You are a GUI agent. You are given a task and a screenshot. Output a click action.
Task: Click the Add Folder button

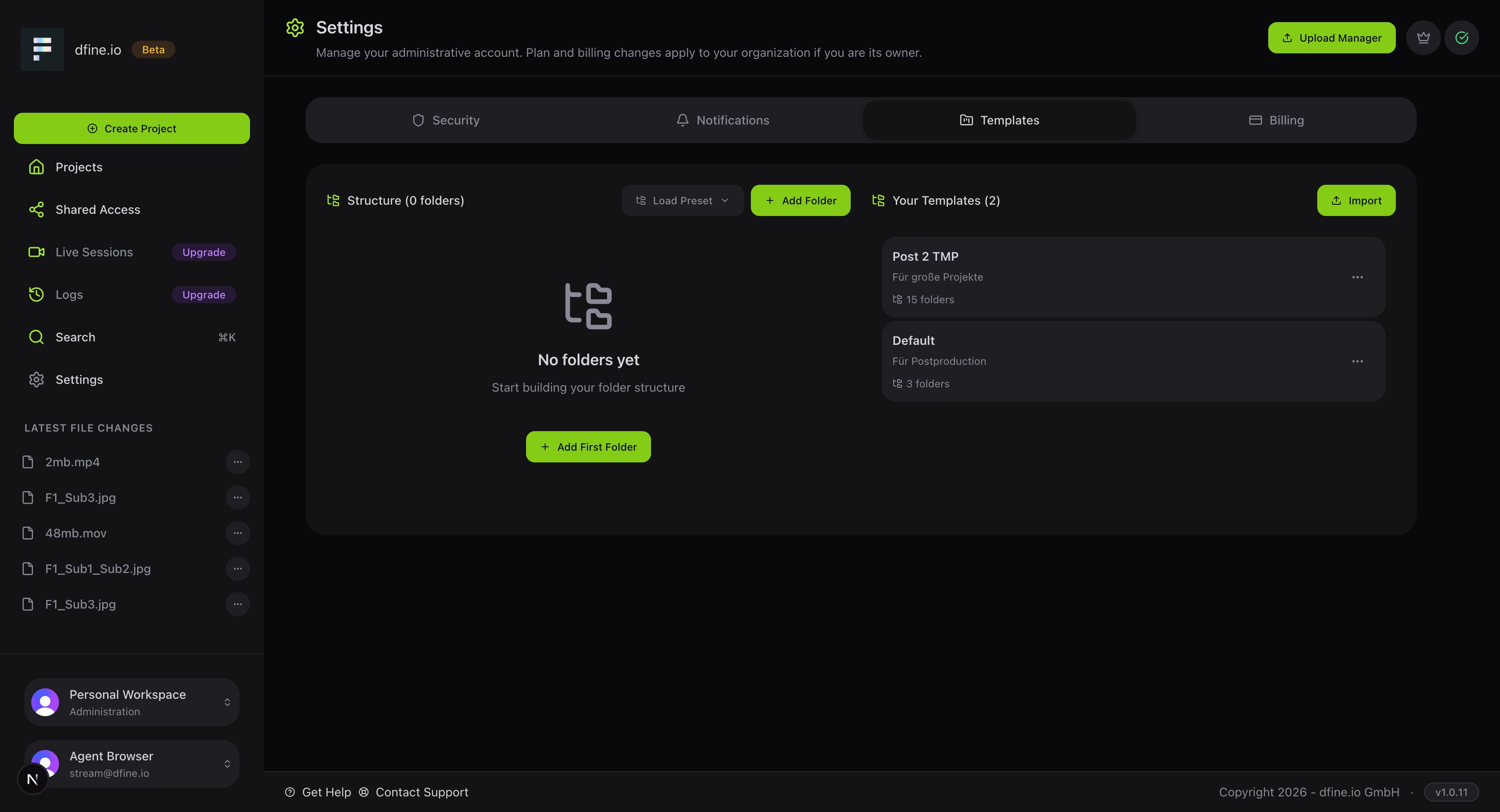tap(801, 200)
